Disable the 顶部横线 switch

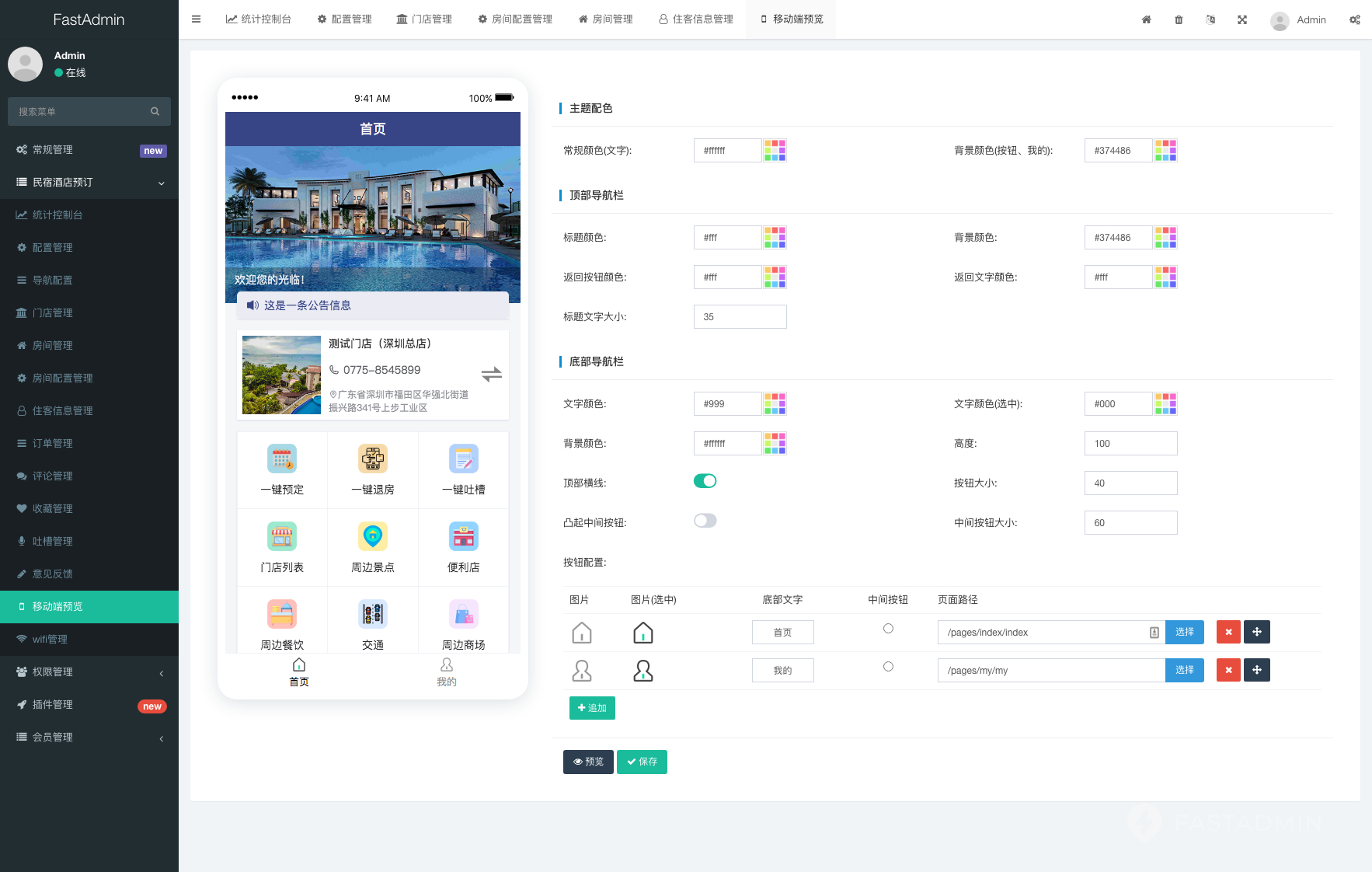tap(705, 480)
